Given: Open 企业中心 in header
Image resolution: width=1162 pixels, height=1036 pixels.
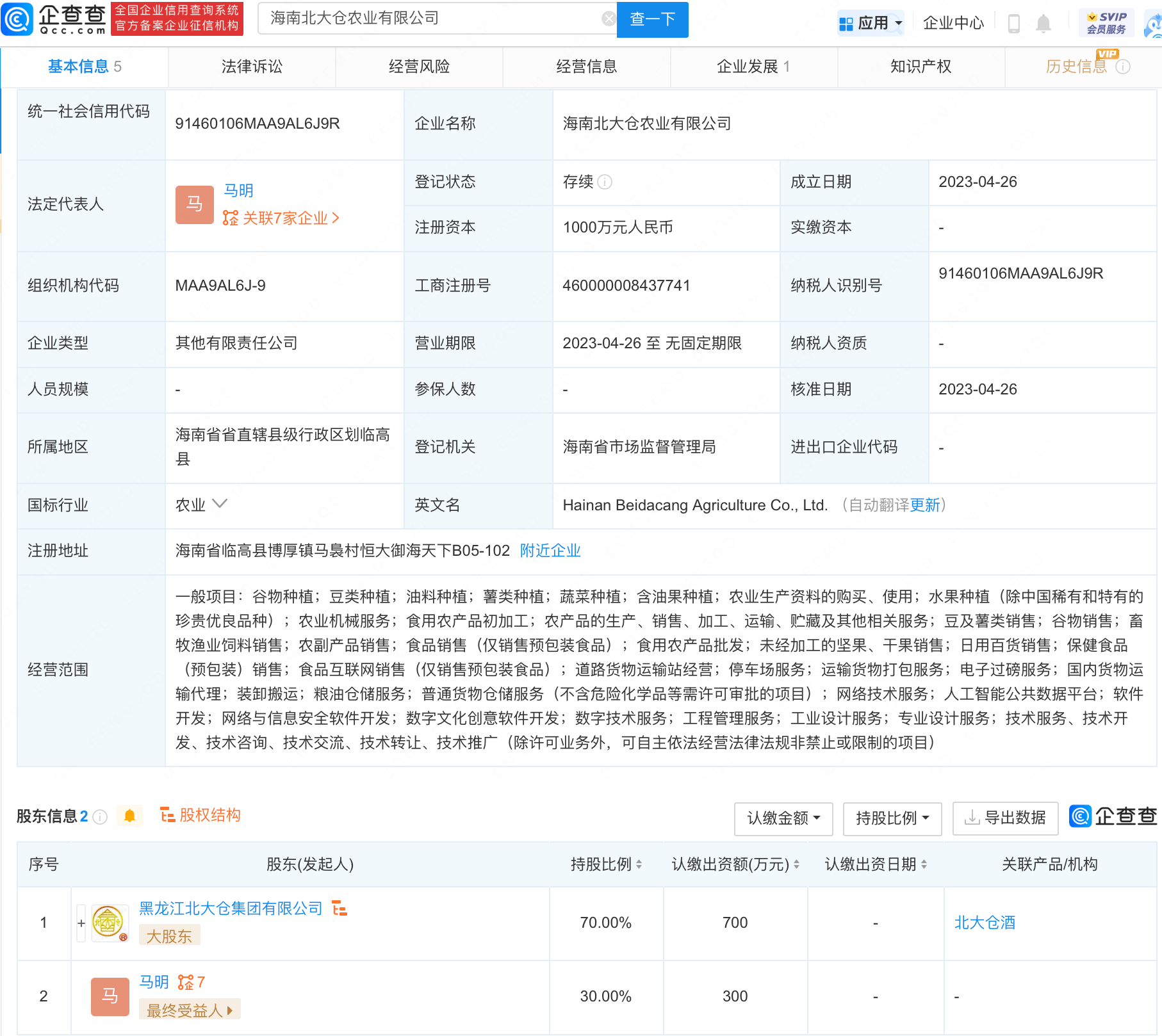Looking at the screenshot, I should pyautogui.click(x=953, y=23).
